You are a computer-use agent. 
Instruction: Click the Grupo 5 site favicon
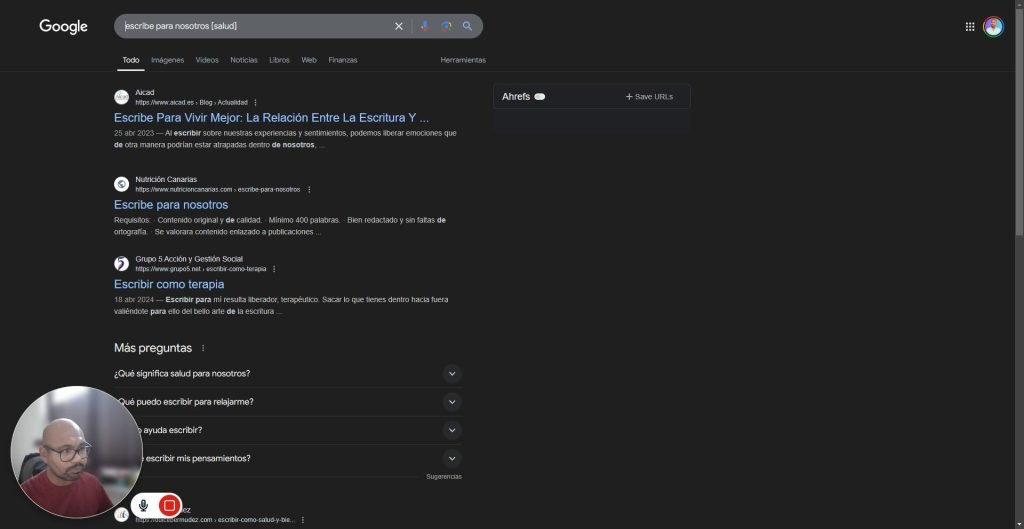coord(121,264)
